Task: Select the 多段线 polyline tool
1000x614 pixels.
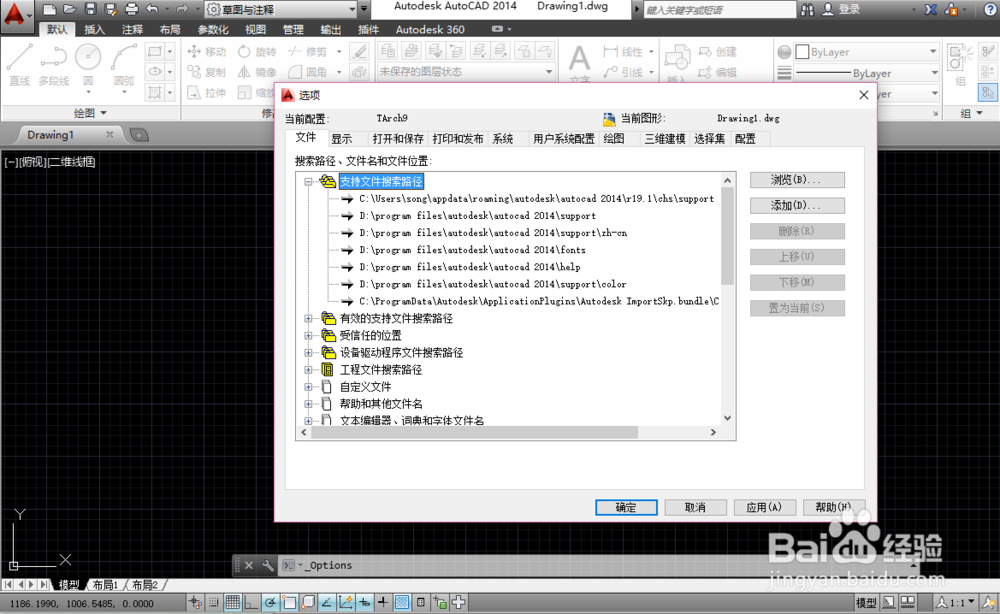Action: tap(54, 65)
